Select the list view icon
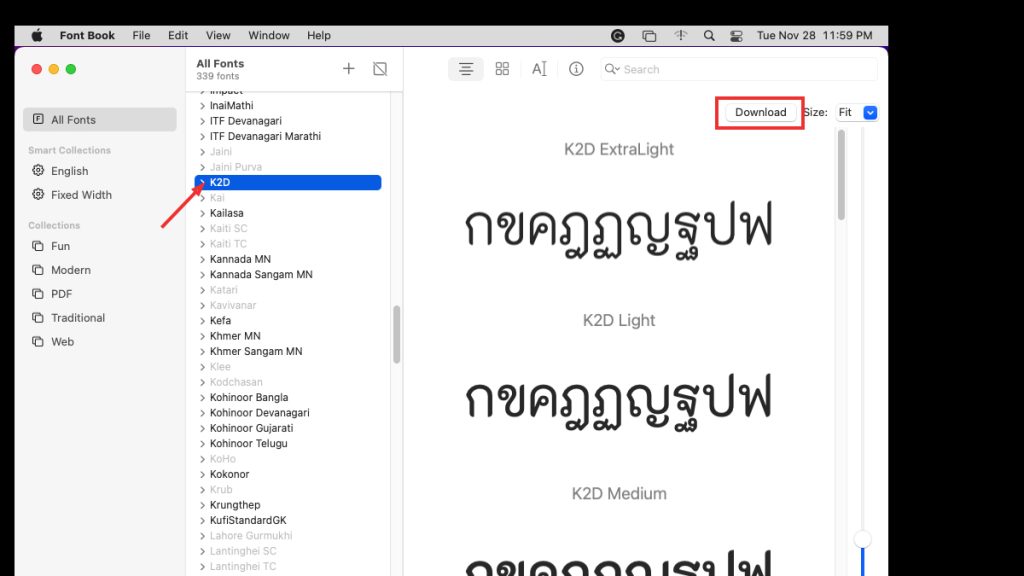The height and width of the screenshot is (576, 1024). 466,69
